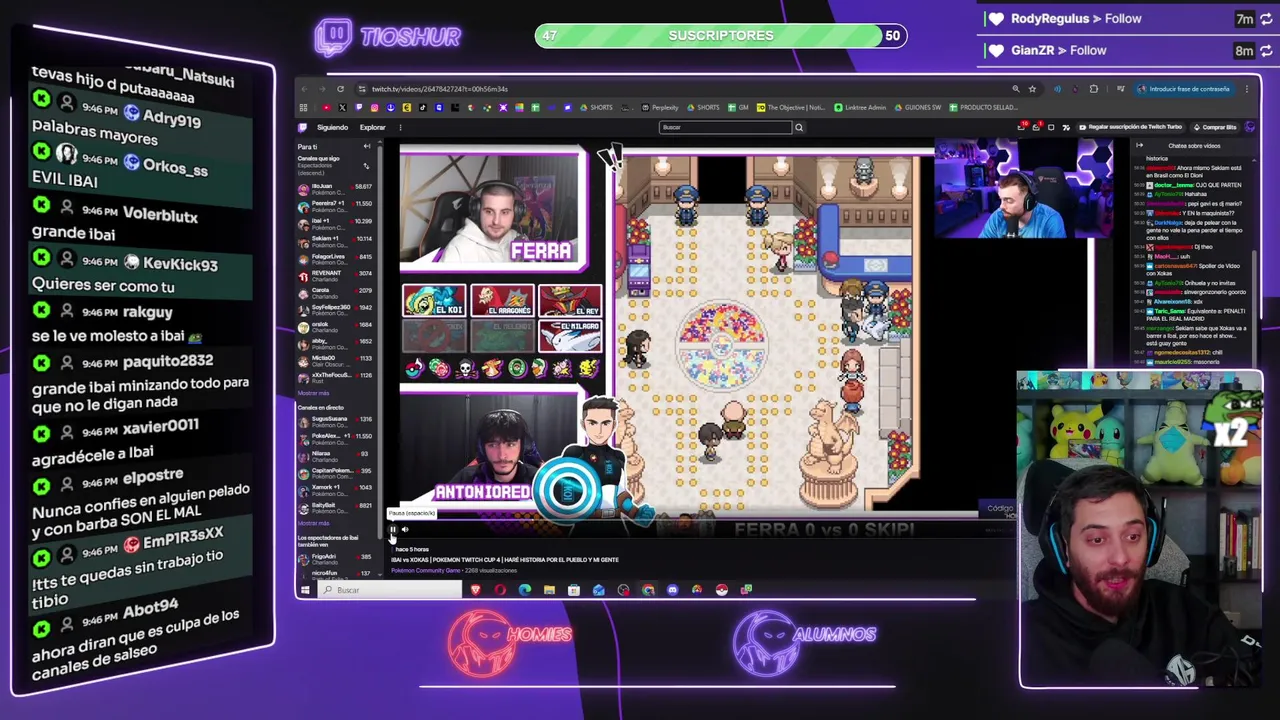Reload the Twitch page
Screen dimensions: 1280x720
341,89
